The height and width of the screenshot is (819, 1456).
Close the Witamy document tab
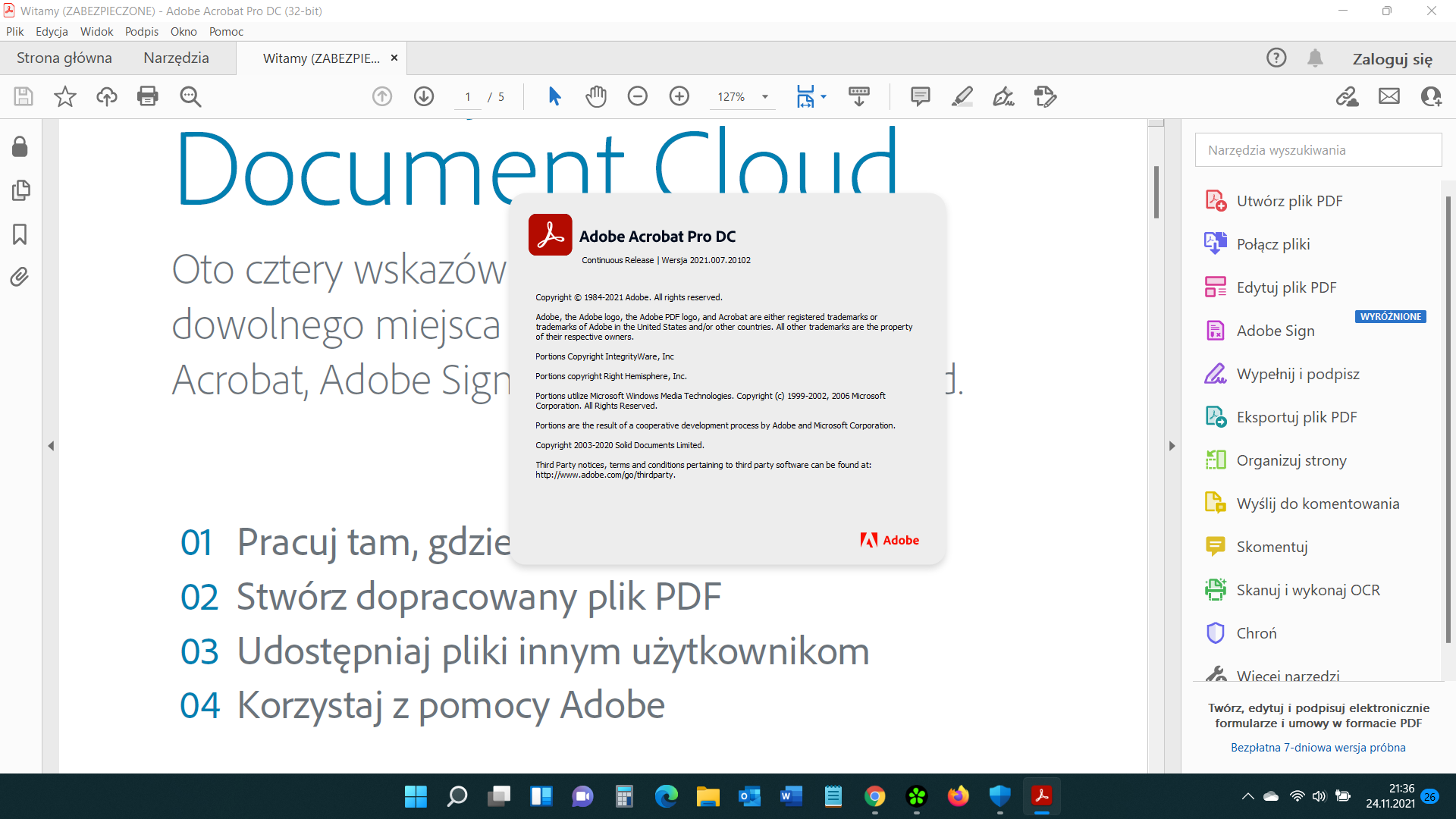point(394,58)
